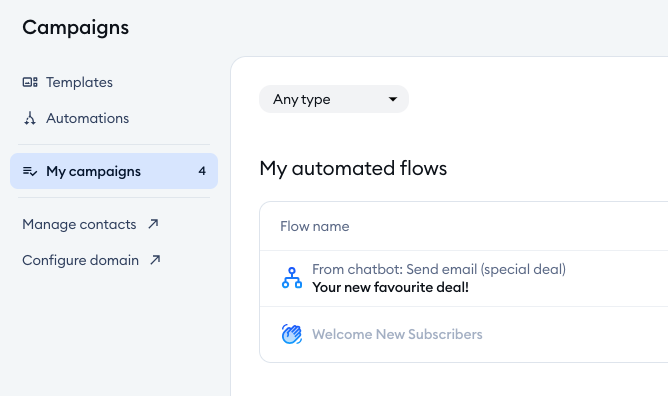The image size is (668, 396).
Task: Click the Automations branching icon
Action: 30,118
